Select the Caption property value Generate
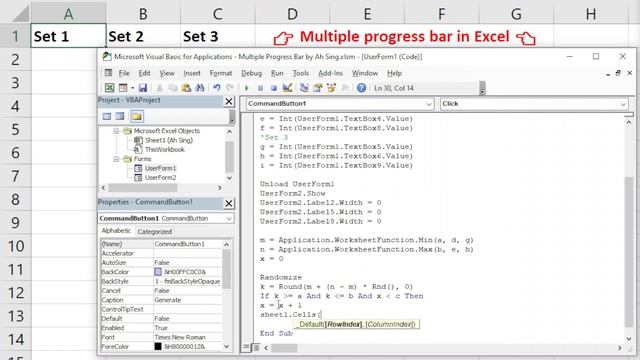The width and height of the screenshot is (640, 360). click(187, 300)
